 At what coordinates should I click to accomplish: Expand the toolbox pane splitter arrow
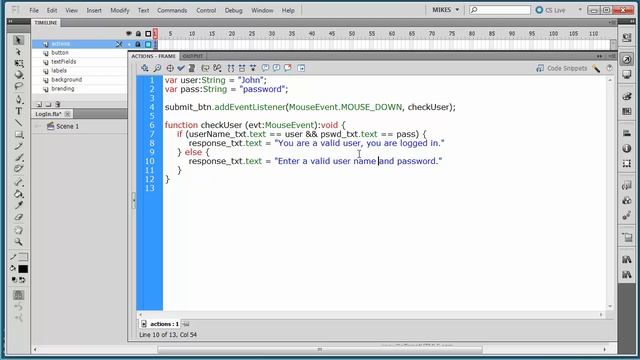point(133,200)
